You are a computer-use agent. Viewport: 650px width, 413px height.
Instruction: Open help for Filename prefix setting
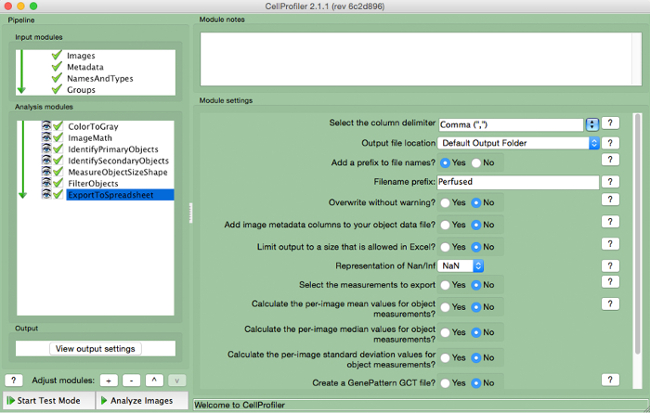pyautogui.click(x=609, y=181)
